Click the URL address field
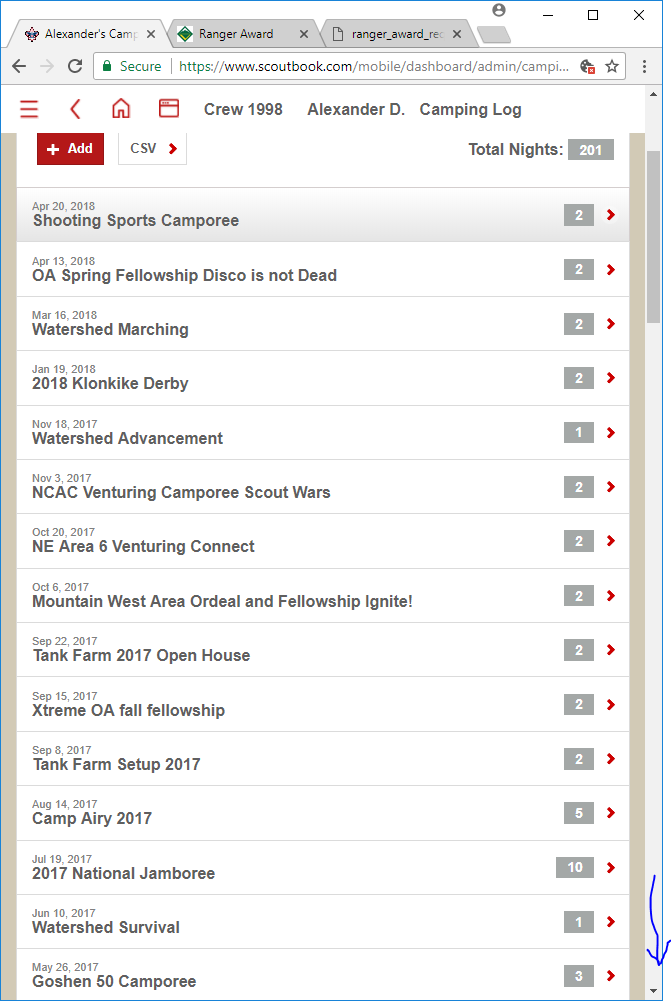 coord(373,66)
